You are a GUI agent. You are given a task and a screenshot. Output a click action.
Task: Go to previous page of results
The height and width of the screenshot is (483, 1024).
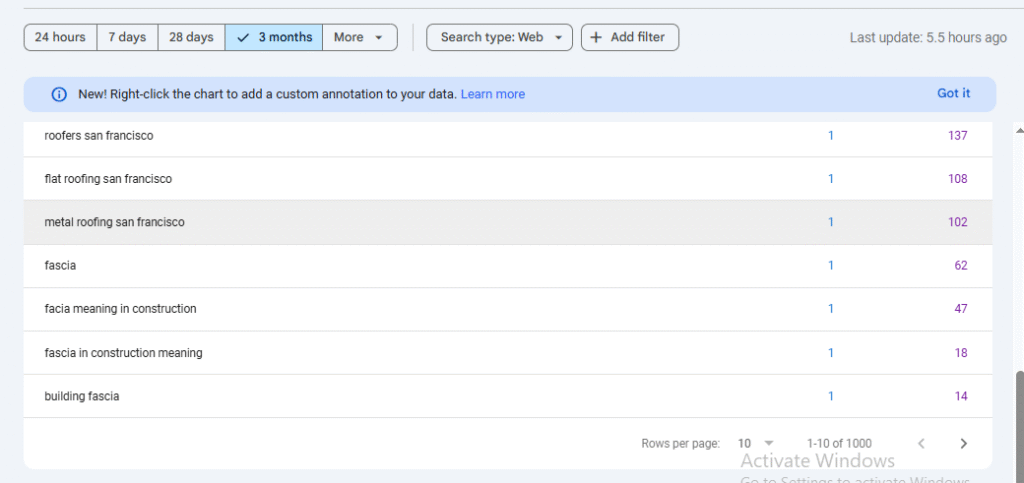tap(921, 443)
